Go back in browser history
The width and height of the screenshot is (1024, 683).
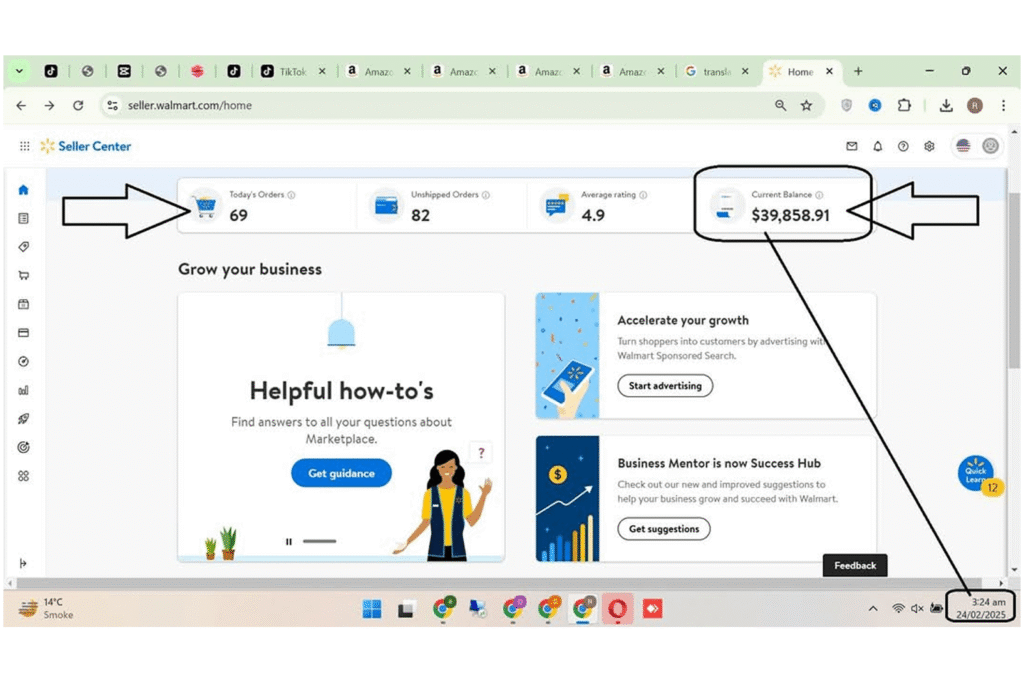[21, 105]
